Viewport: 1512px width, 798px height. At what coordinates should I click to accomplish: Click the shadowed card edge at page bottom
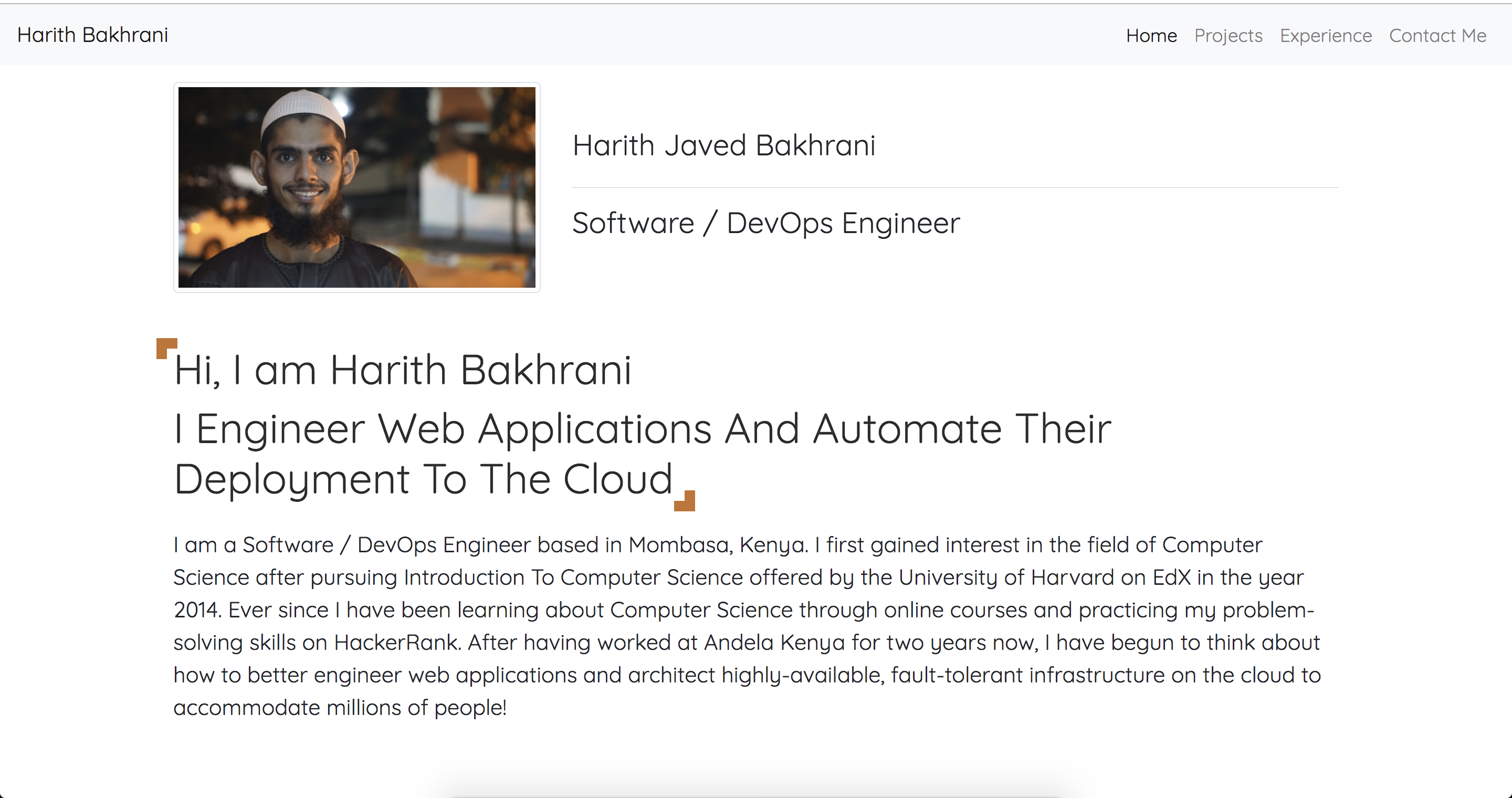pos(755,793)
